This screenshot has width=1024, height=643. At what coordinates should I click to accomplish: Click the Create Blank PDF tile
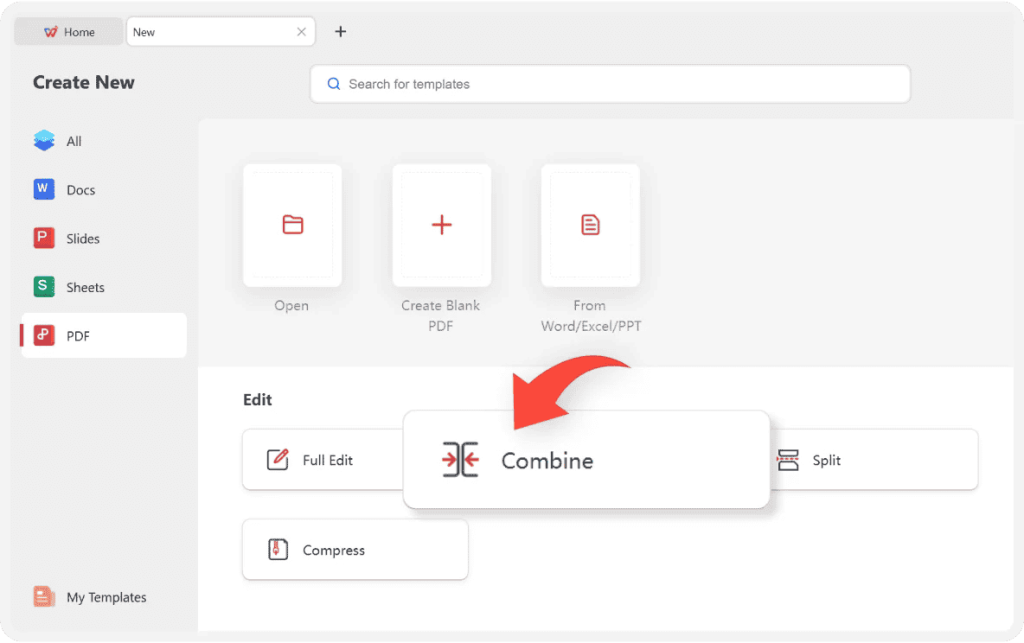pos(441,225)
